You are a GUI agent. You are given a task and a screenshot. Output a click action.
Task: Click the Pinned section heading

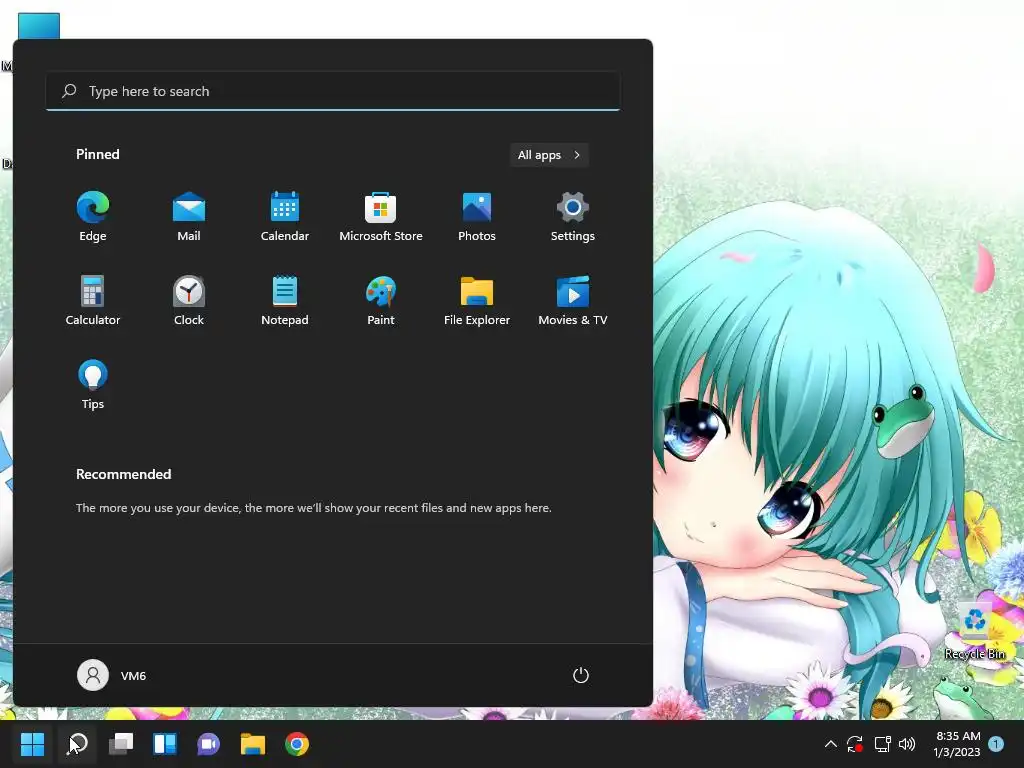pos(98,154)
